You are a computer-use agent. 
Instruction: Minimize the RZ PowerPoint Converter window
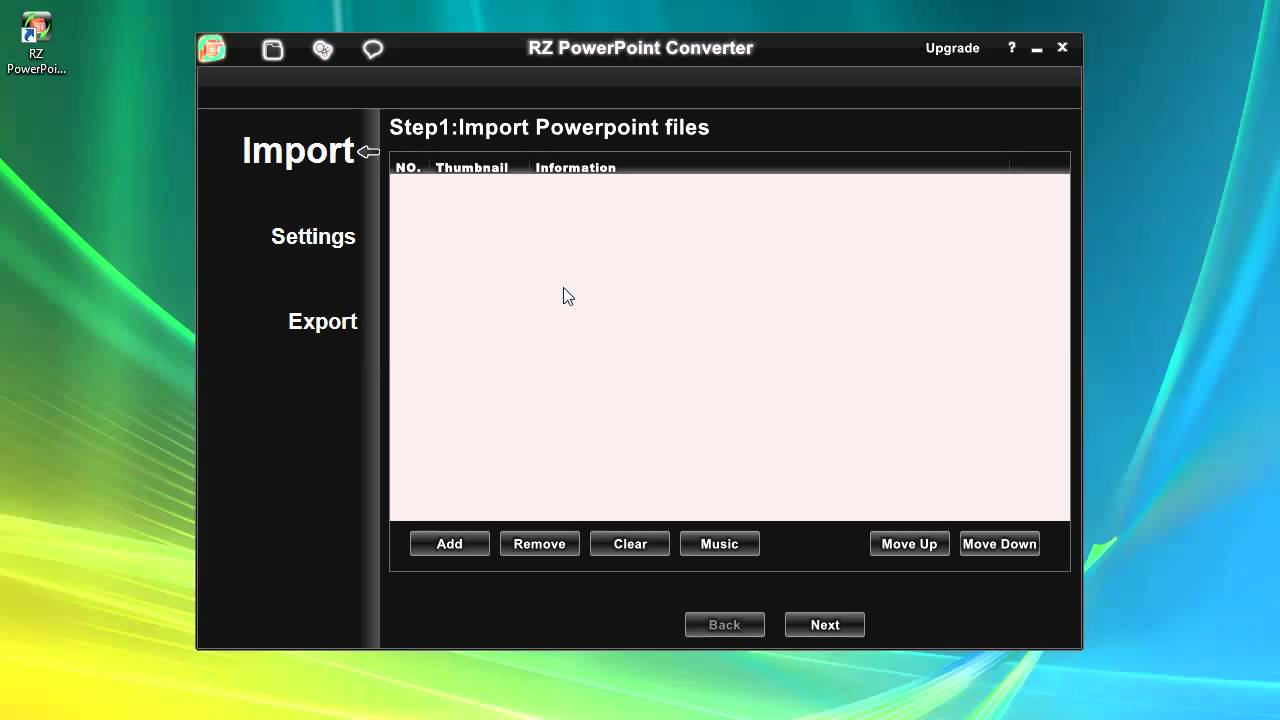pyautogui.click(x=1037, y=49)
